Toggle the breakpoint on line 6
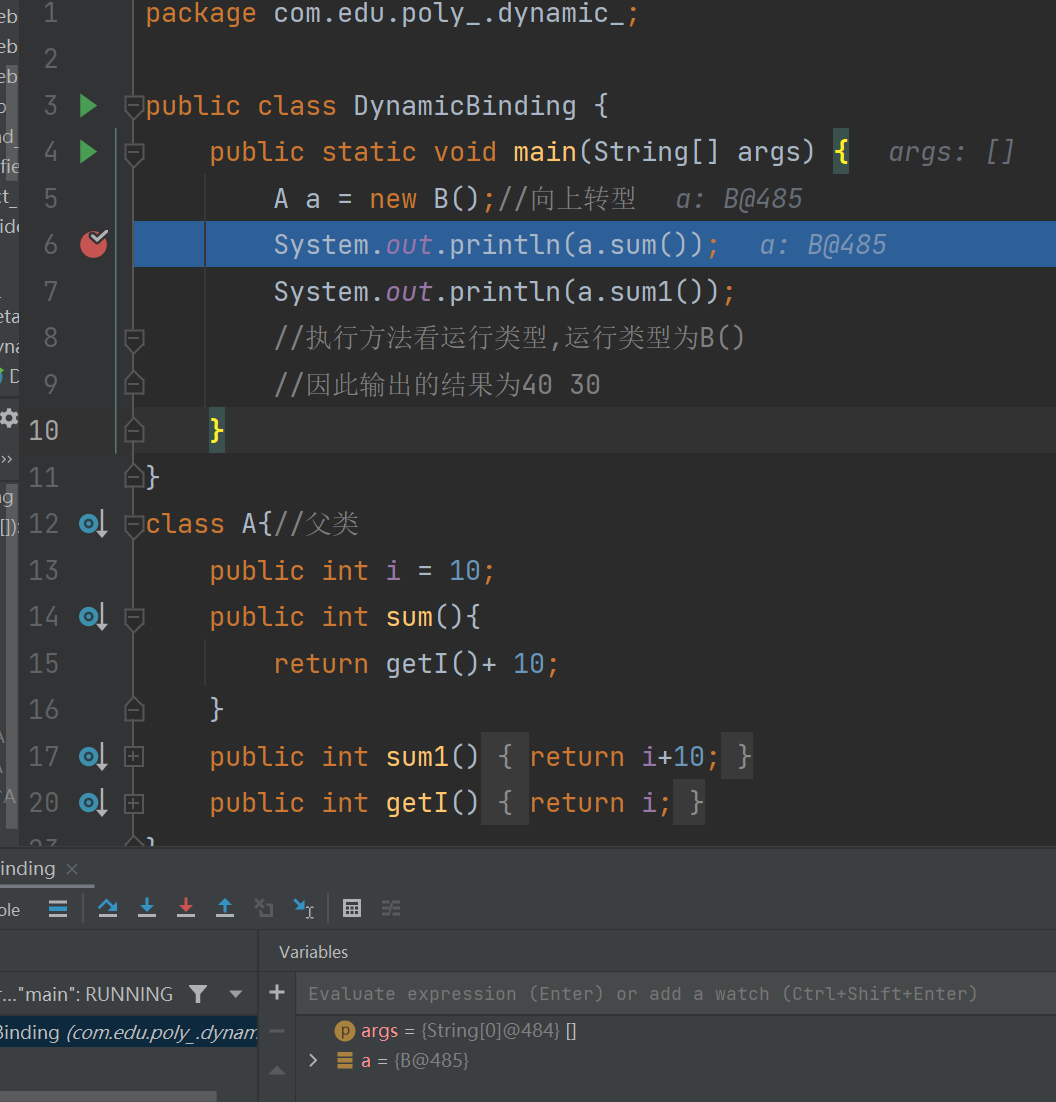 [93, 244]
